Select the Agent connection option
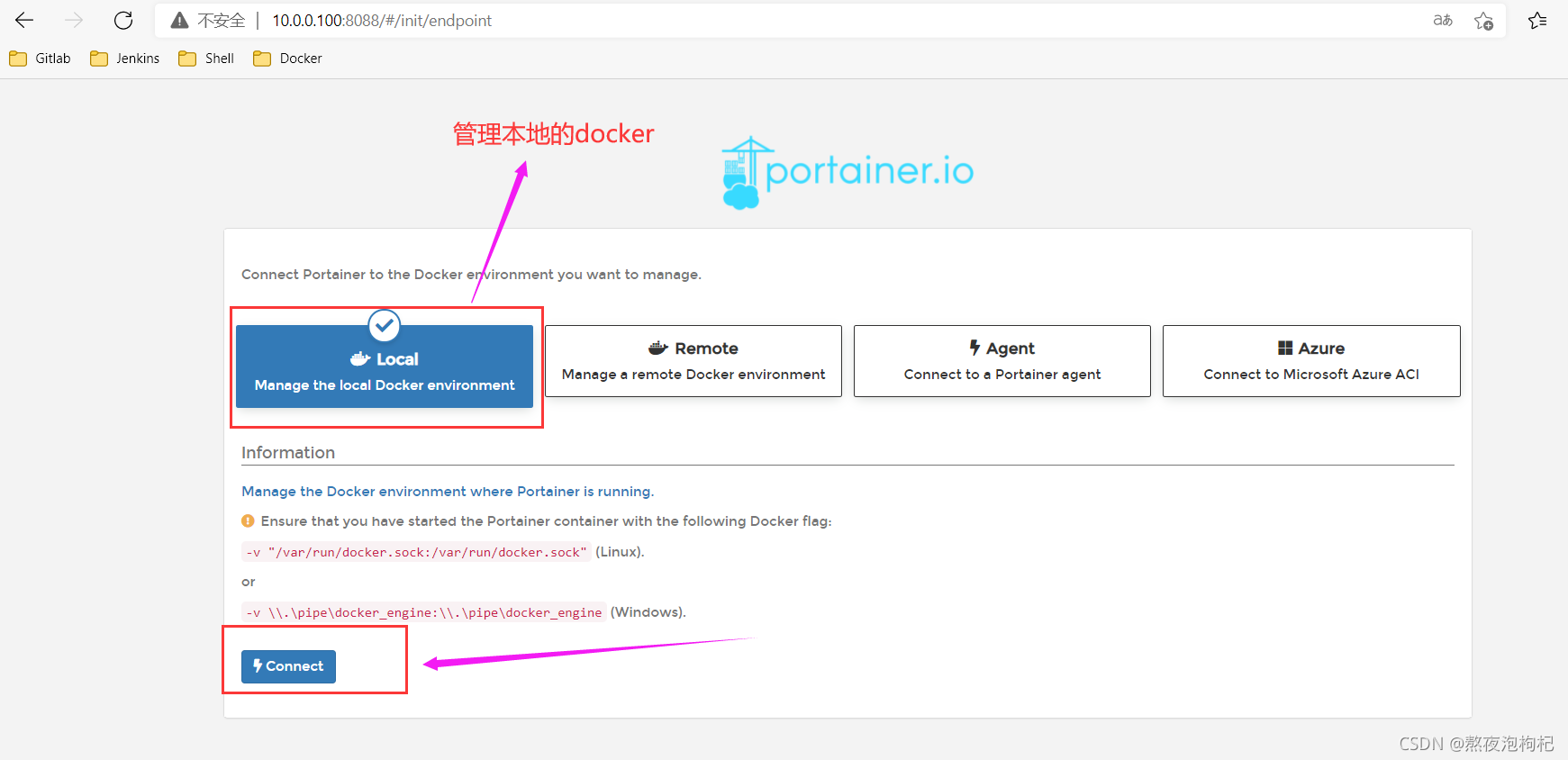 [1002, 361]
